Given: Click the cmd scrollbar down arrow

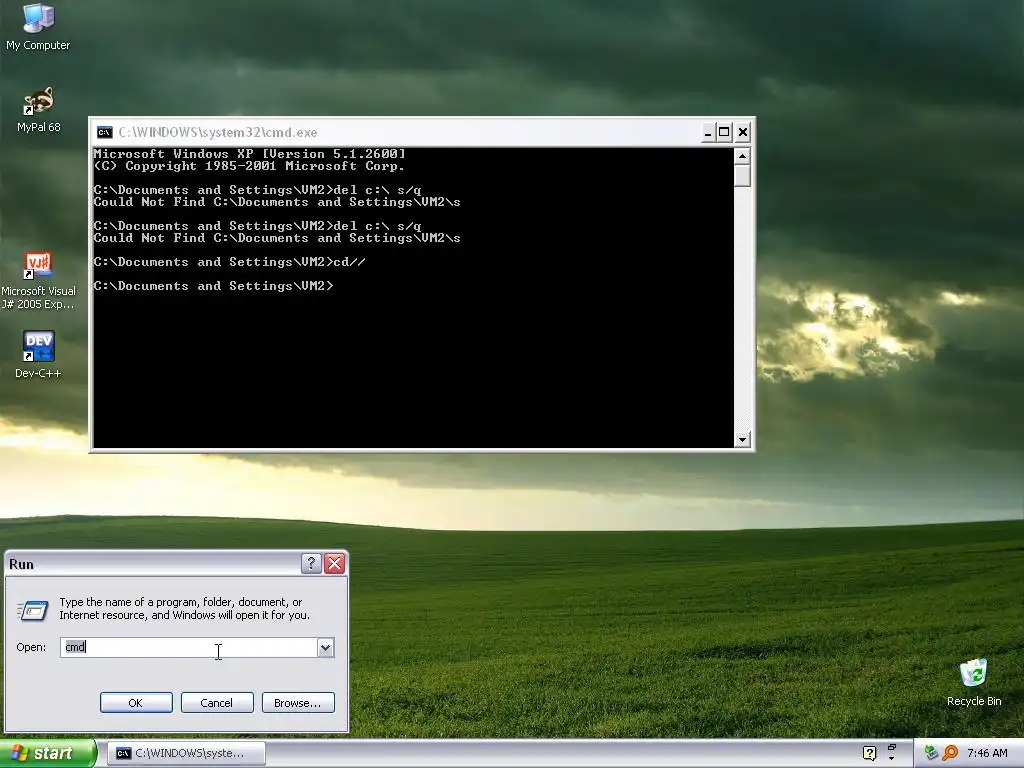Looking at the screenshot, I should click(x=742, y=440).
